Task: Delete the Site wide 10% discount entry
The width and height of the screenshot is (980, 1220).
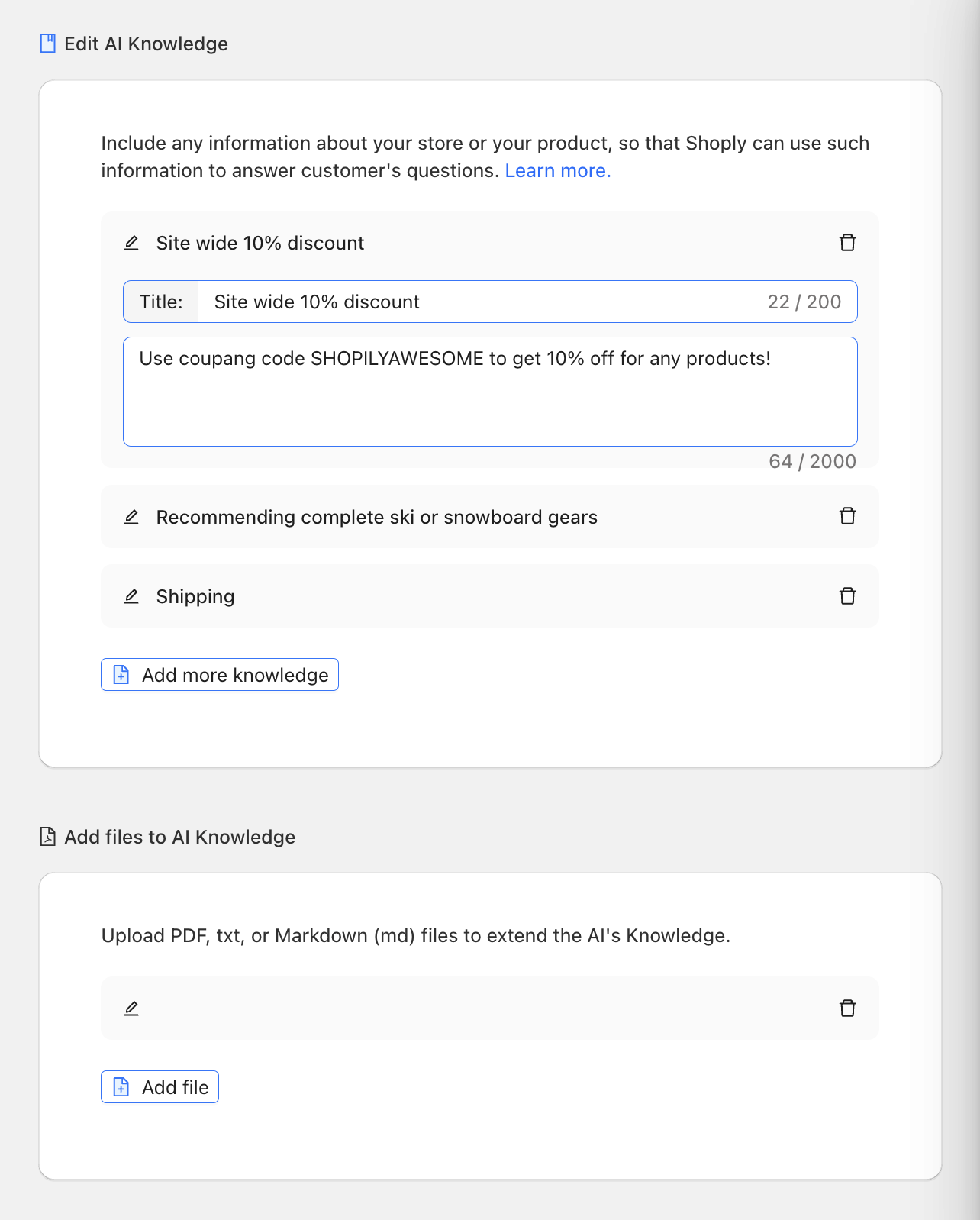Action: tap(847, 243)
